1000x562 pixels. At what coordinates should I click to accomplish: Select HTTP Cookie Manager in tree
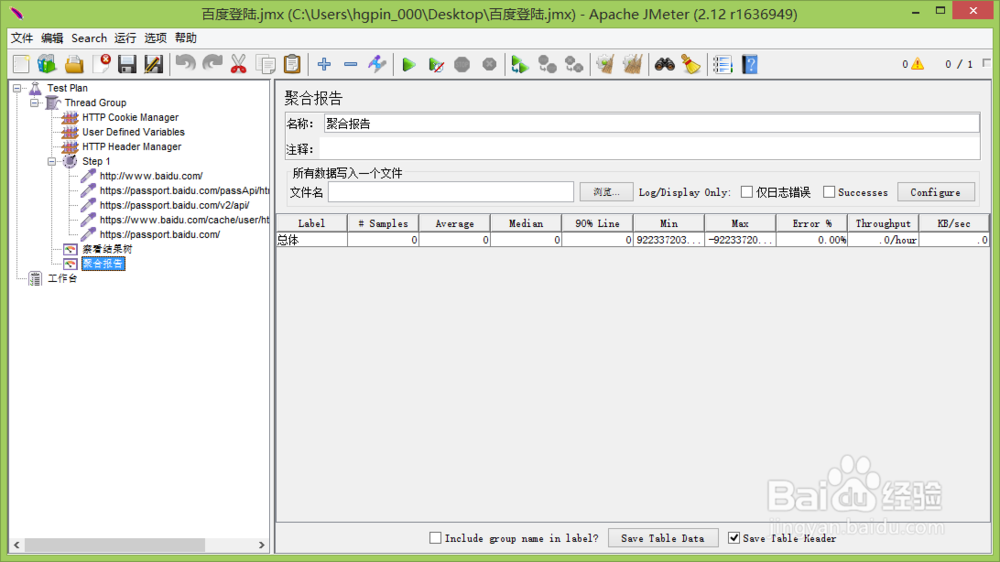tap(130, 117)
